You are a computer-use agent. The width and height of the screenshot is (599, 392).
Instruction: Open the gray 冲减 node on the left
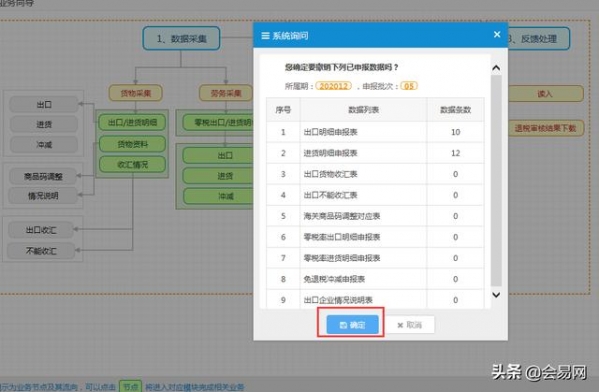pos(44,145)
